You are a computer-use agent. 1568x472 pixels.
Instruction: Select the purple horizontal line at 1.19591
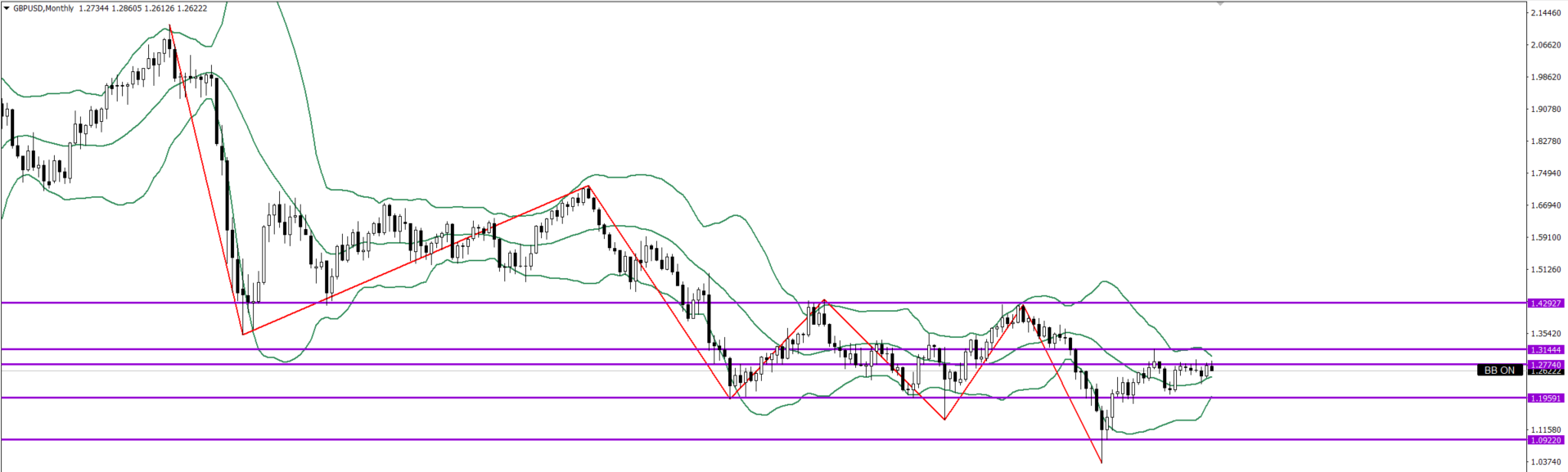(x=491, y=398)
